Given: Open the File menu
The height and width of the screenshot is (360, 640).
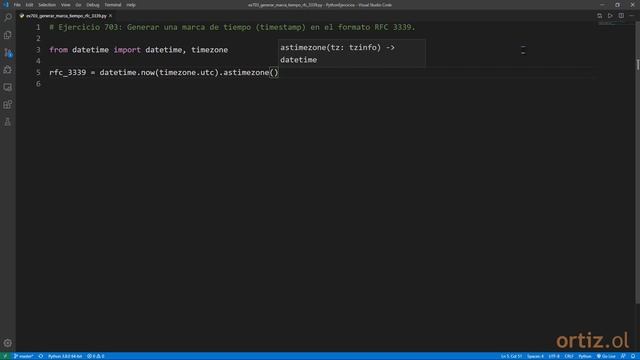Looking at the screenshot, I should (17, 5).
